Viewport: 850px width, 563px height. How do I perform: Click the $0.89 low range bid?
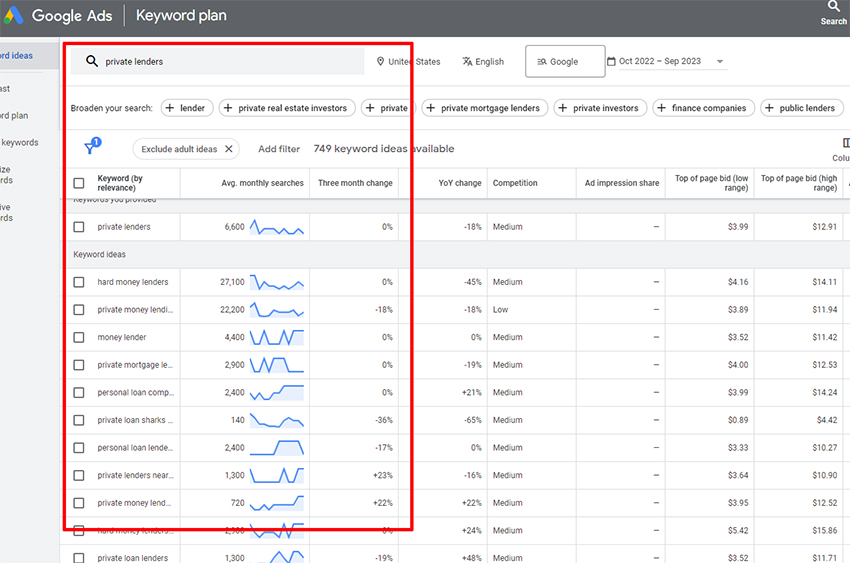click(738, 420)
